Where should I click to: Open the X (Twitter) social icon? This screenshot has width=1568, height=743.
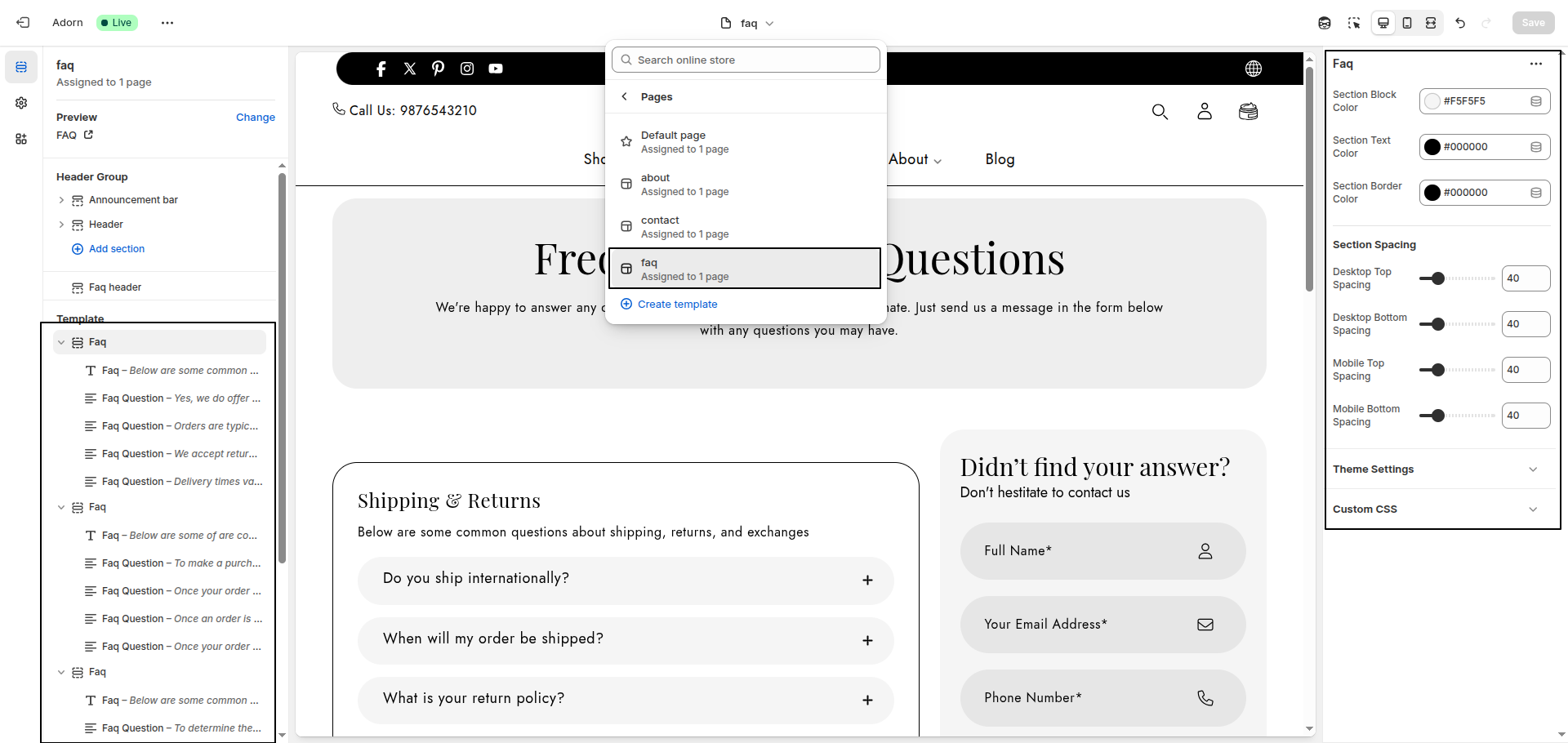coord(410,69)
